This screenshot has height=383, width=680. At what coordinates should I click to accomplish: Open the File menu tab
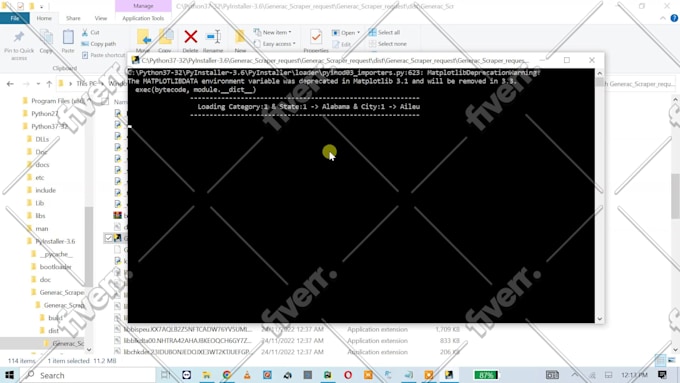[x=15, y=18]
